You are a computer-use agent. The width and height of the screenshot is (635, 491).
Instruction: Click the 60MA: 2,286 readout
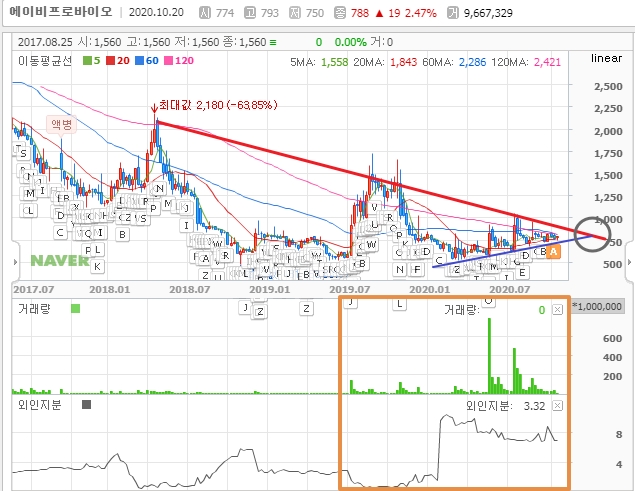tap(454, 62)
